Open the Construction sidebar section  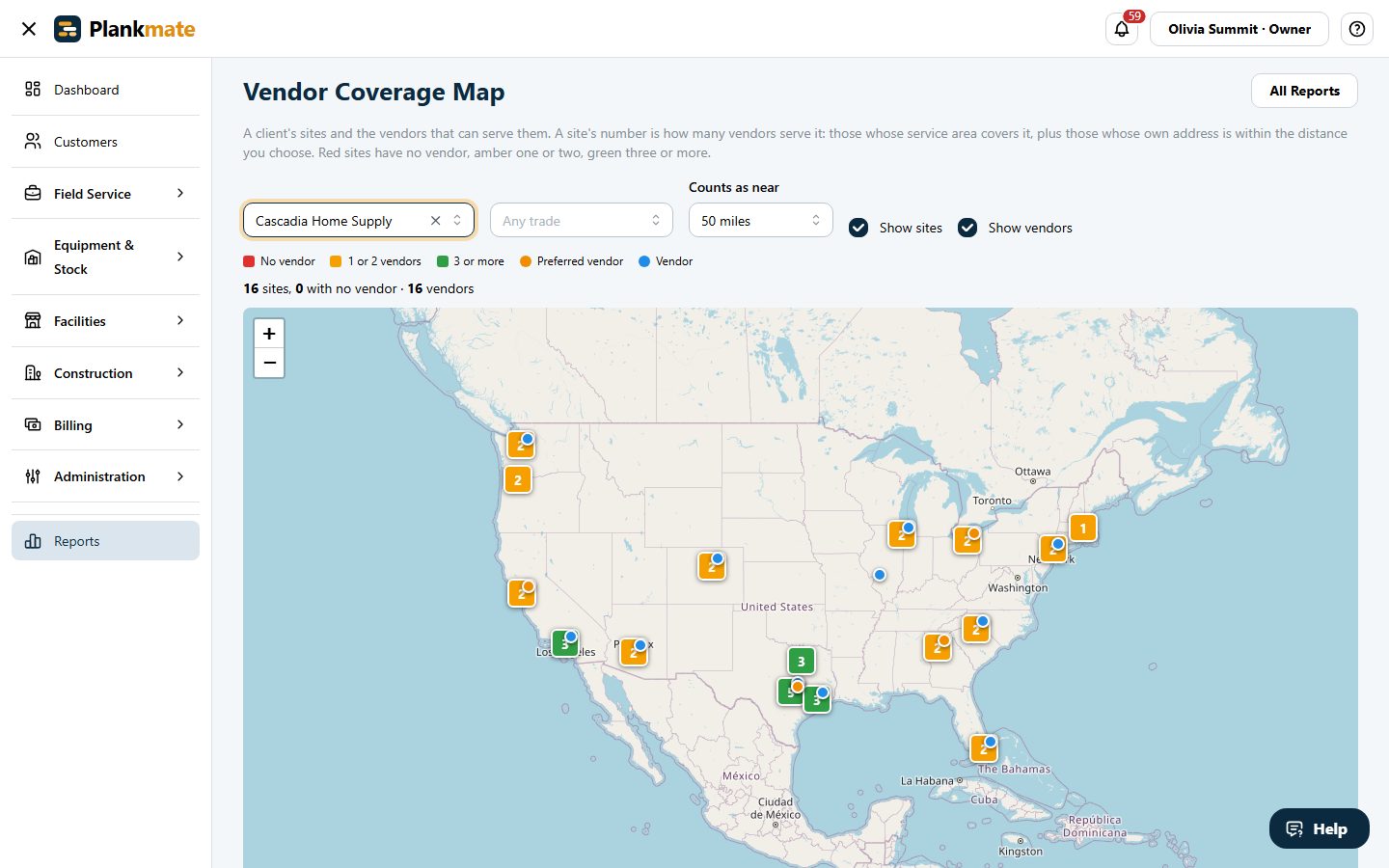106,373
